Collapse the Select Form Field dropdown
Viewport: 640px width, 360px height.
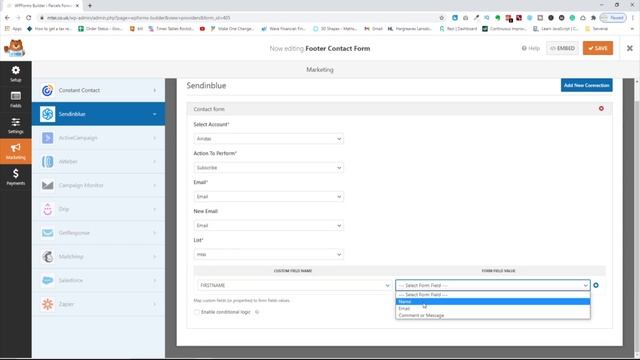[x=493, y=285]
